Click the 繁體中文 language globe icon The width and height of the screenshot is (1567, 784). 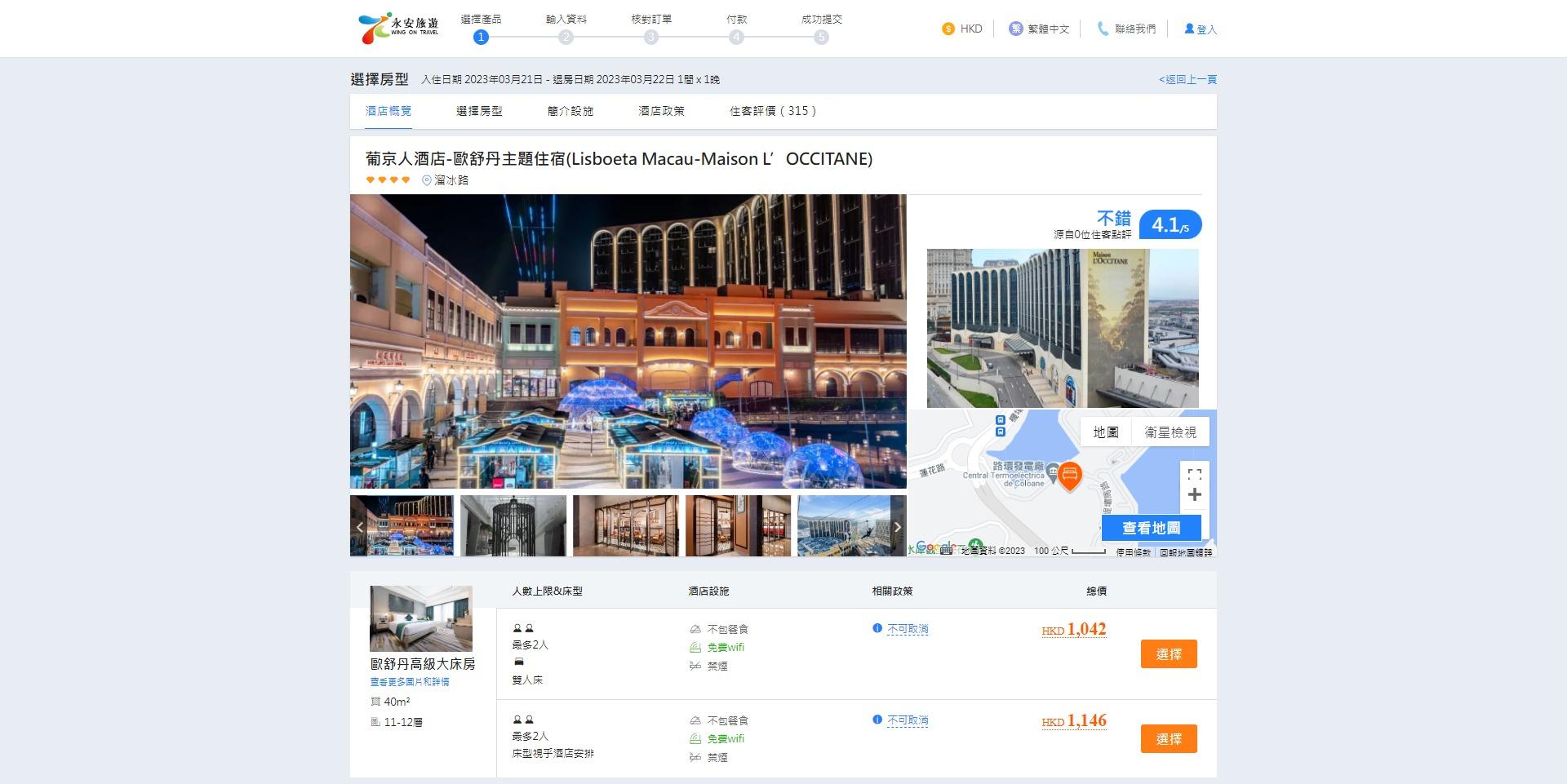coord(1014,28)
